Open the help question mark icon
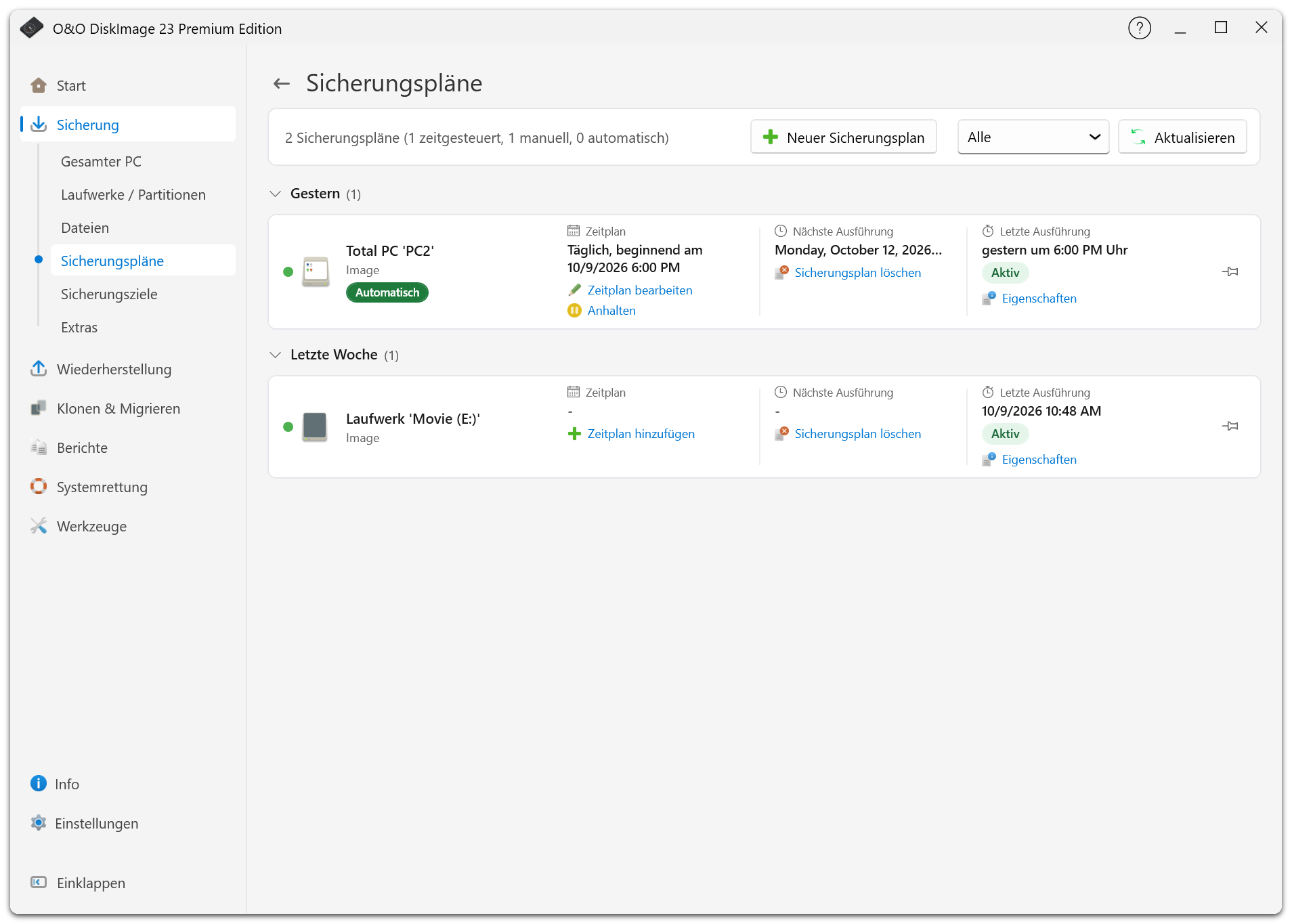1292x924 pixels. (x=1139, y=28)
